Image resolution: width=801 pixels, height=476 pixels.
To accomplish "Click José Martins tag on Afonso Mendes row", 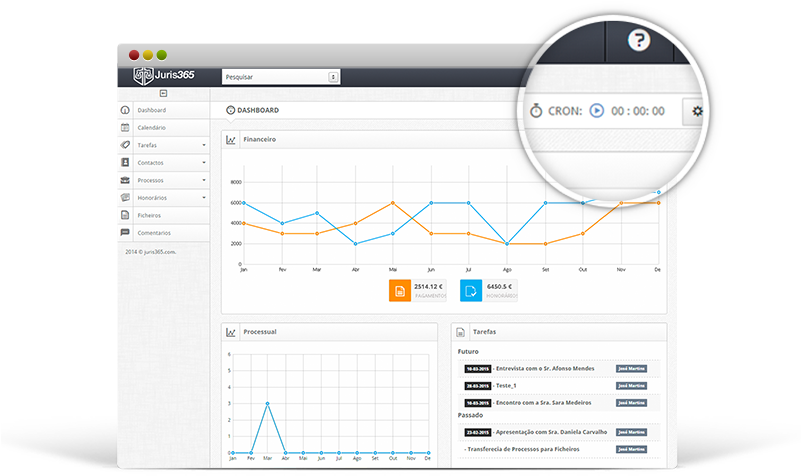I will click(x=631, y=368).
